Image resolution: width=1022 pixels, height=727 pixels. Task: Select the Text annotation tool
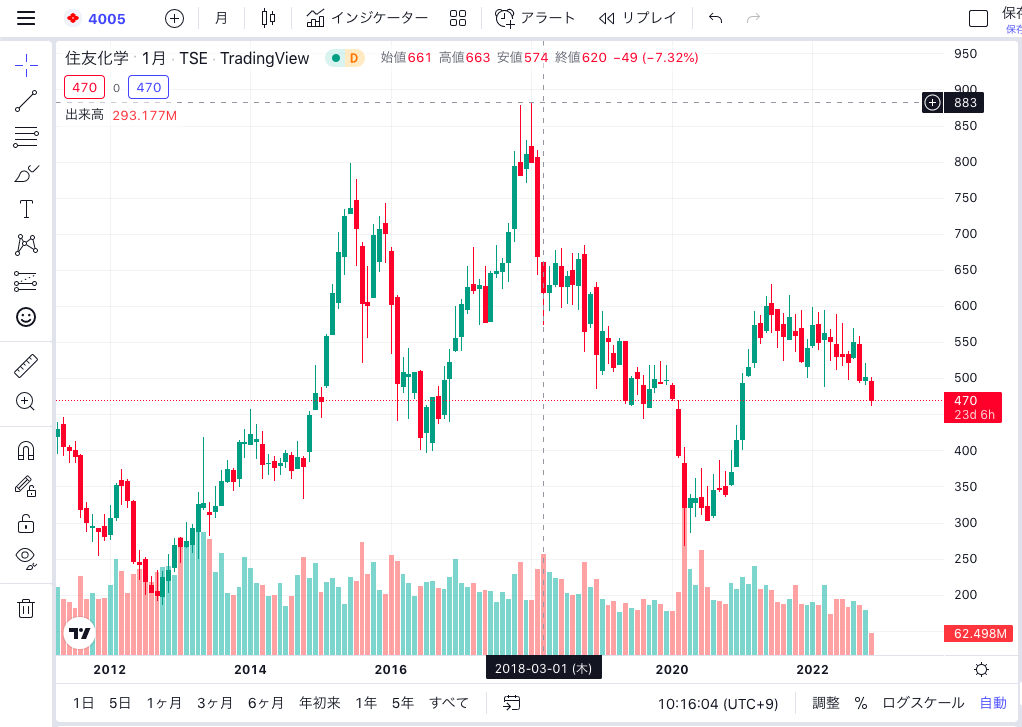pos(26,209)
